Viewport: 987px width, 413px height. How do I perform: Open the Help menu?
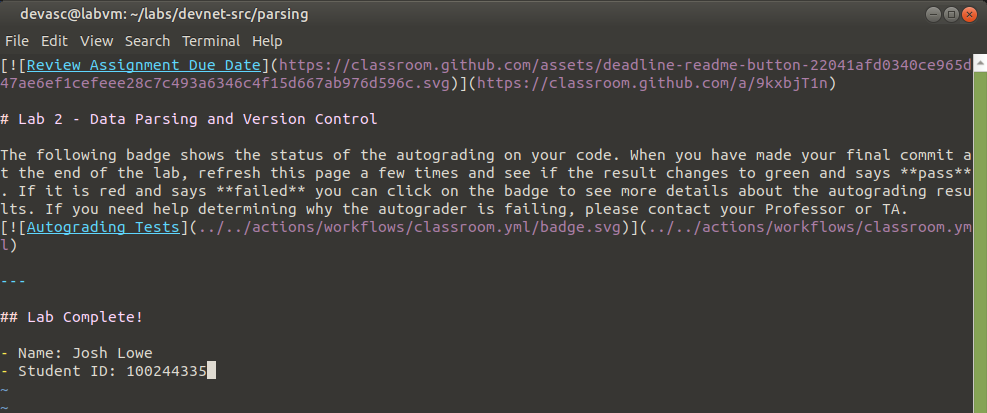(x=267, y=41)
